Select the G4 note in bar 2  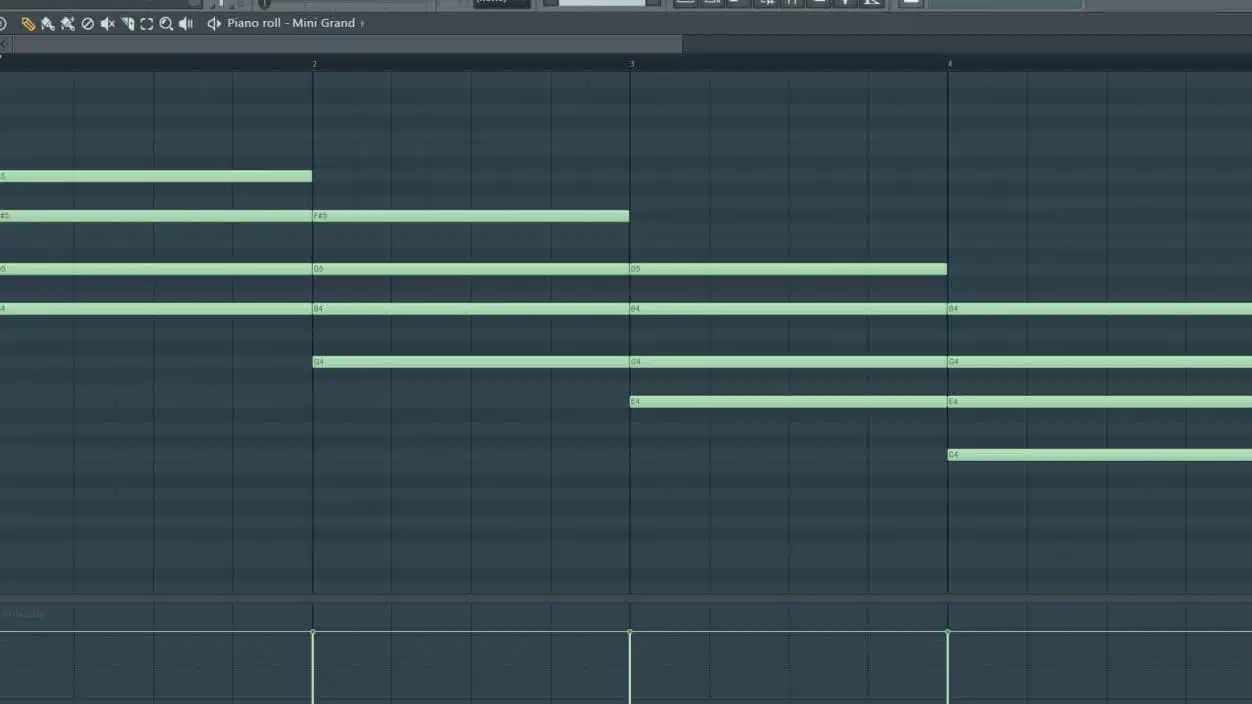(471, 362)
